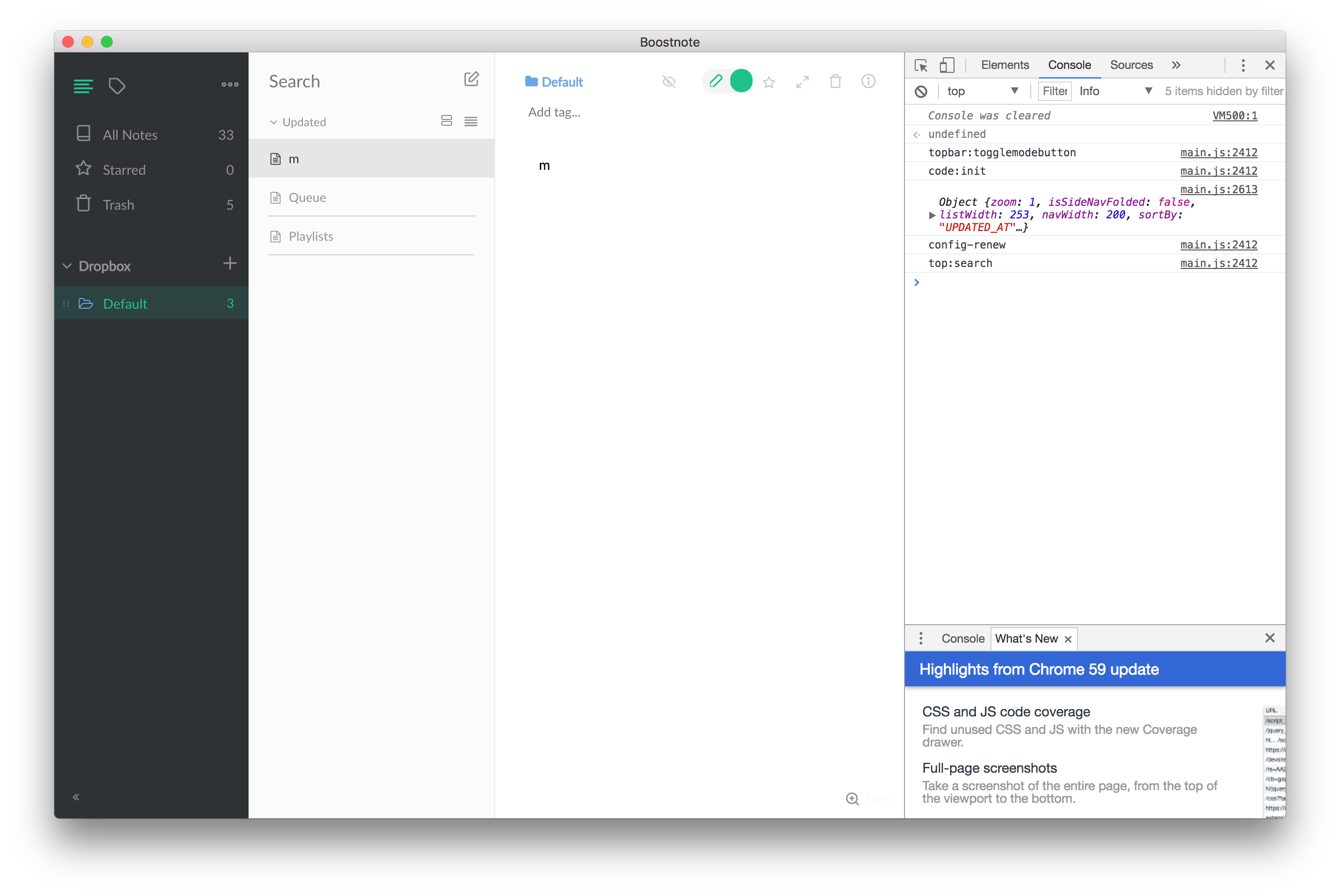Click the Add tag input field
Viewport: 1340px width, 896px height.
(x=553, y=113)
